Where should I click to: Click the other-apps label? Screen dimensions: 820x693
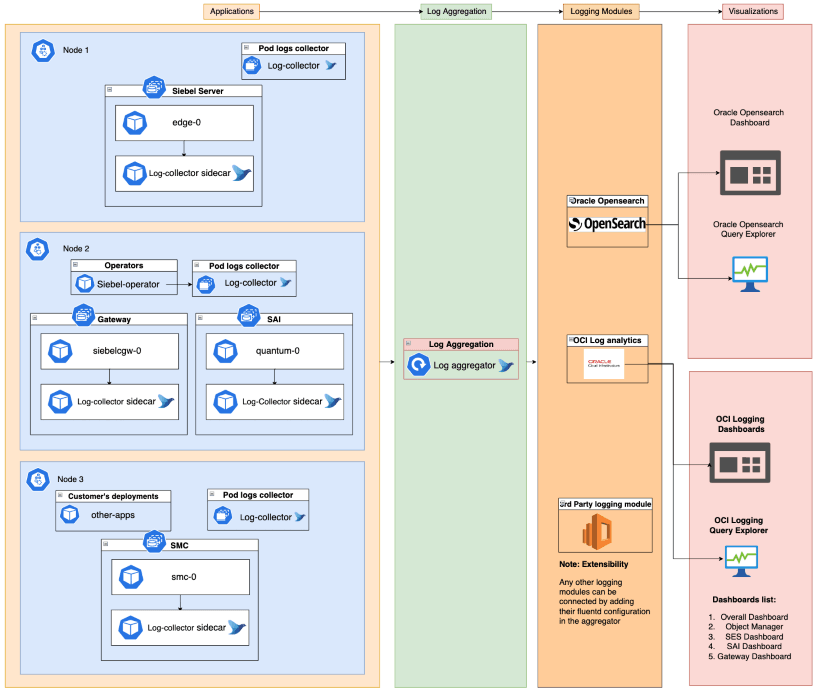click(113, 515)
